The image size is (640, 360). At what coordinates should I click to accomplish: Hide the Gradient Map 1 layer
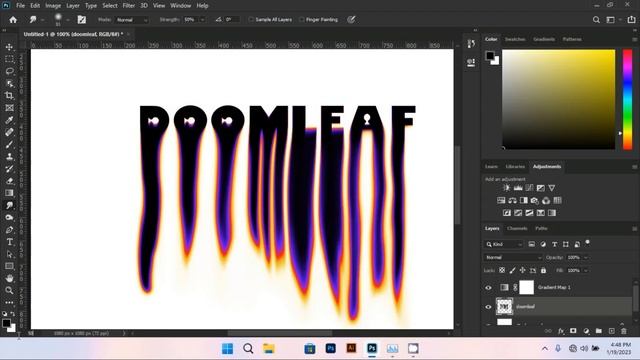tap(488, 287)
